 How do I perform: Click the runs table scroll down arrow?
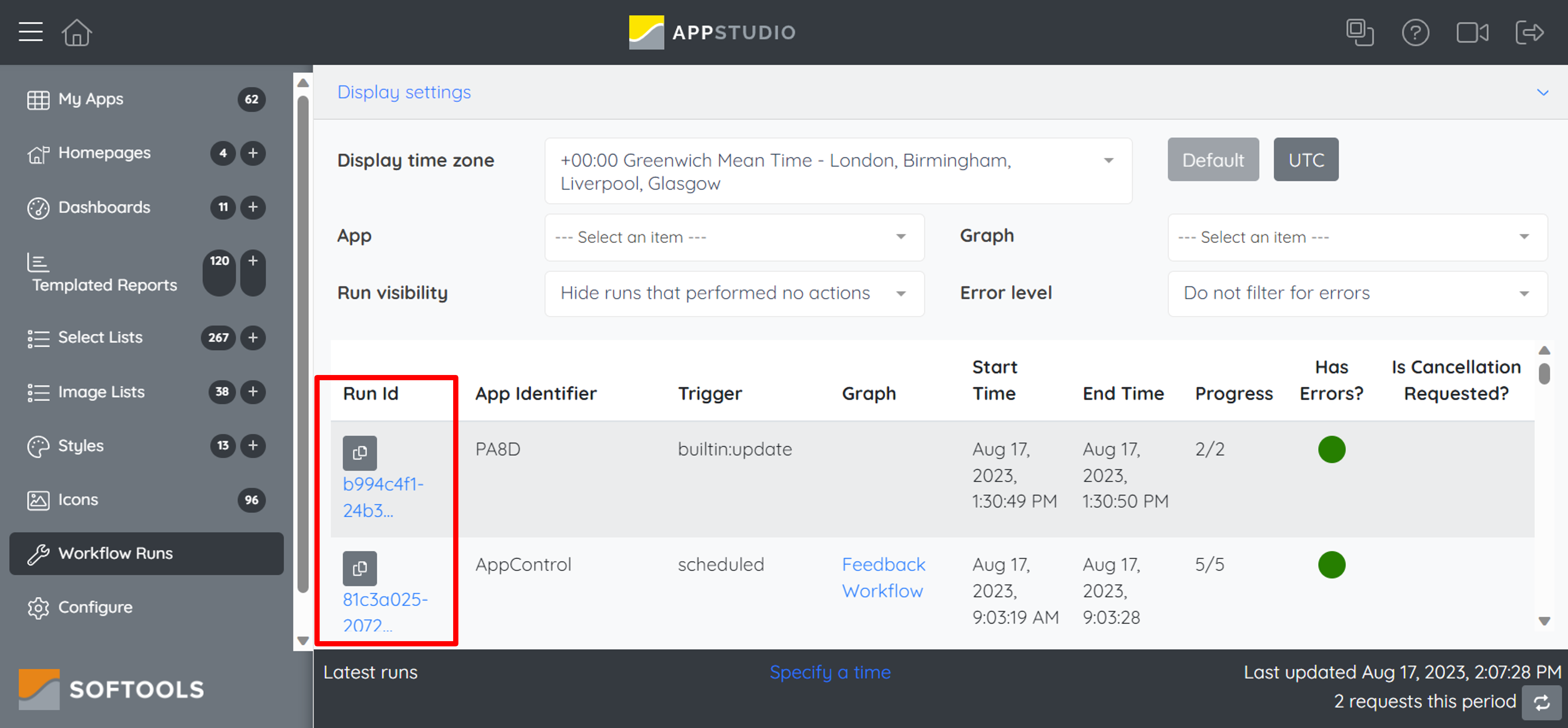coord(1544,621)
